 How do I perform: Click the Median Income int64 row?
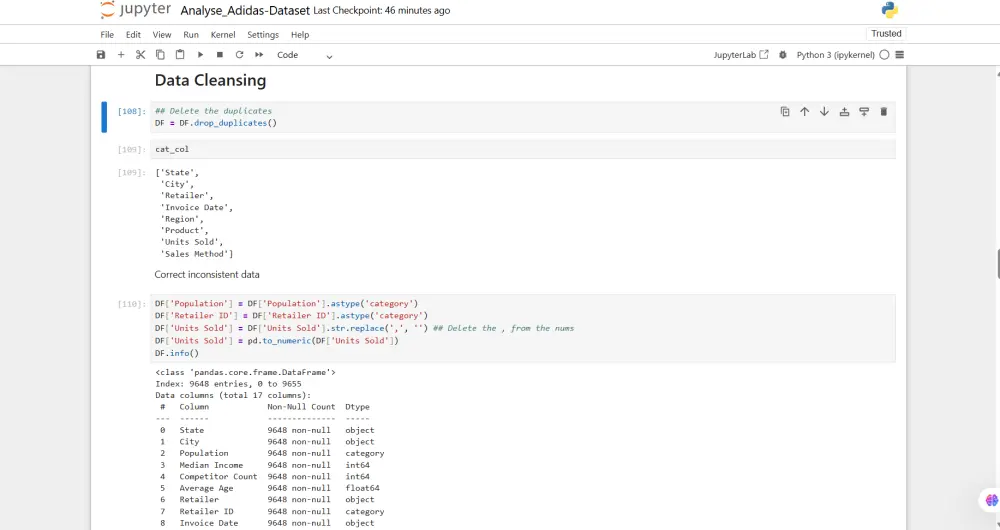pyautogui.click(x=265, y=465)
